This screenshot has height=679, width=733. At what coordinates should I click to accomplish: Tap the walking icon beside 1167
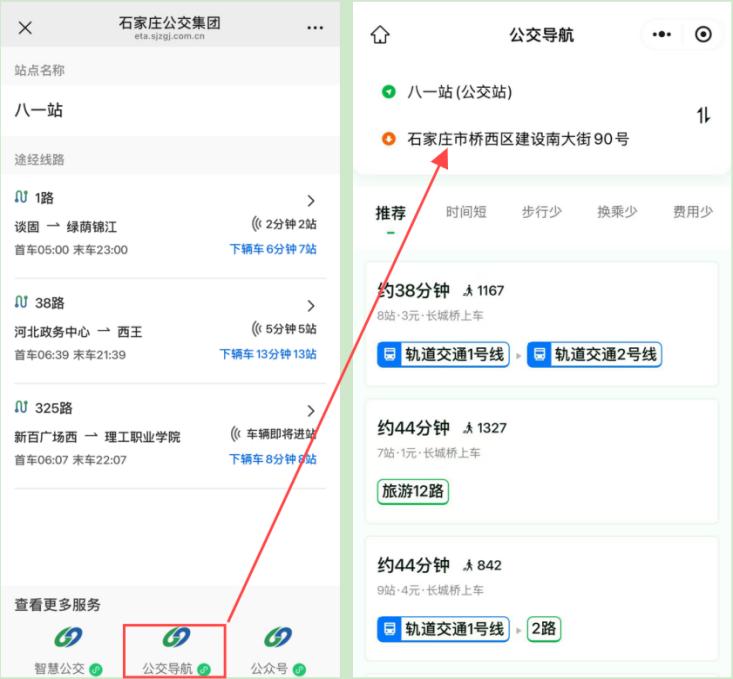tap(468, 291)
